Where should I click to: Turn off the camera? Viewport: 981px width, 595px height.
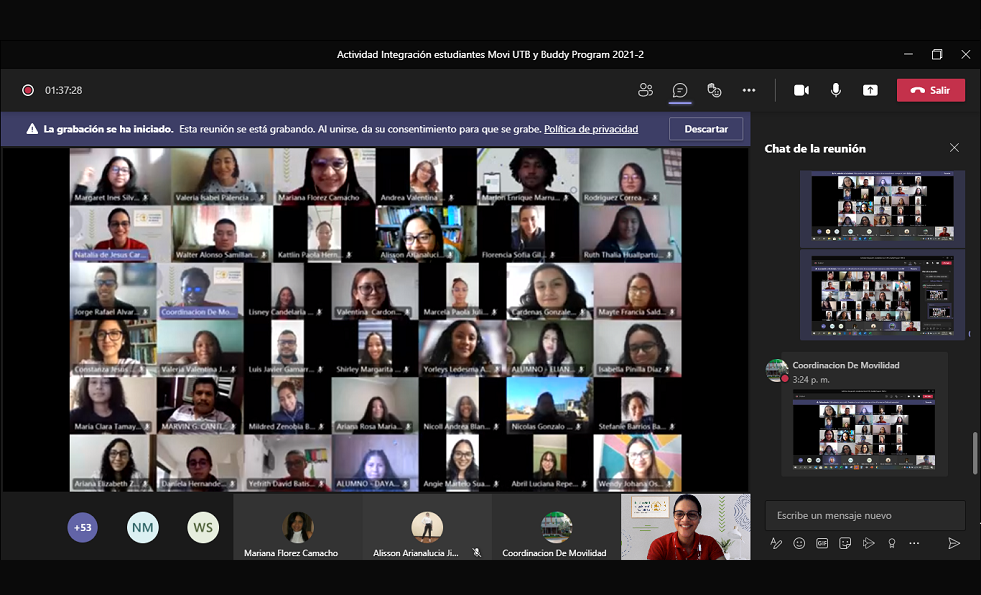click(801, 90)
